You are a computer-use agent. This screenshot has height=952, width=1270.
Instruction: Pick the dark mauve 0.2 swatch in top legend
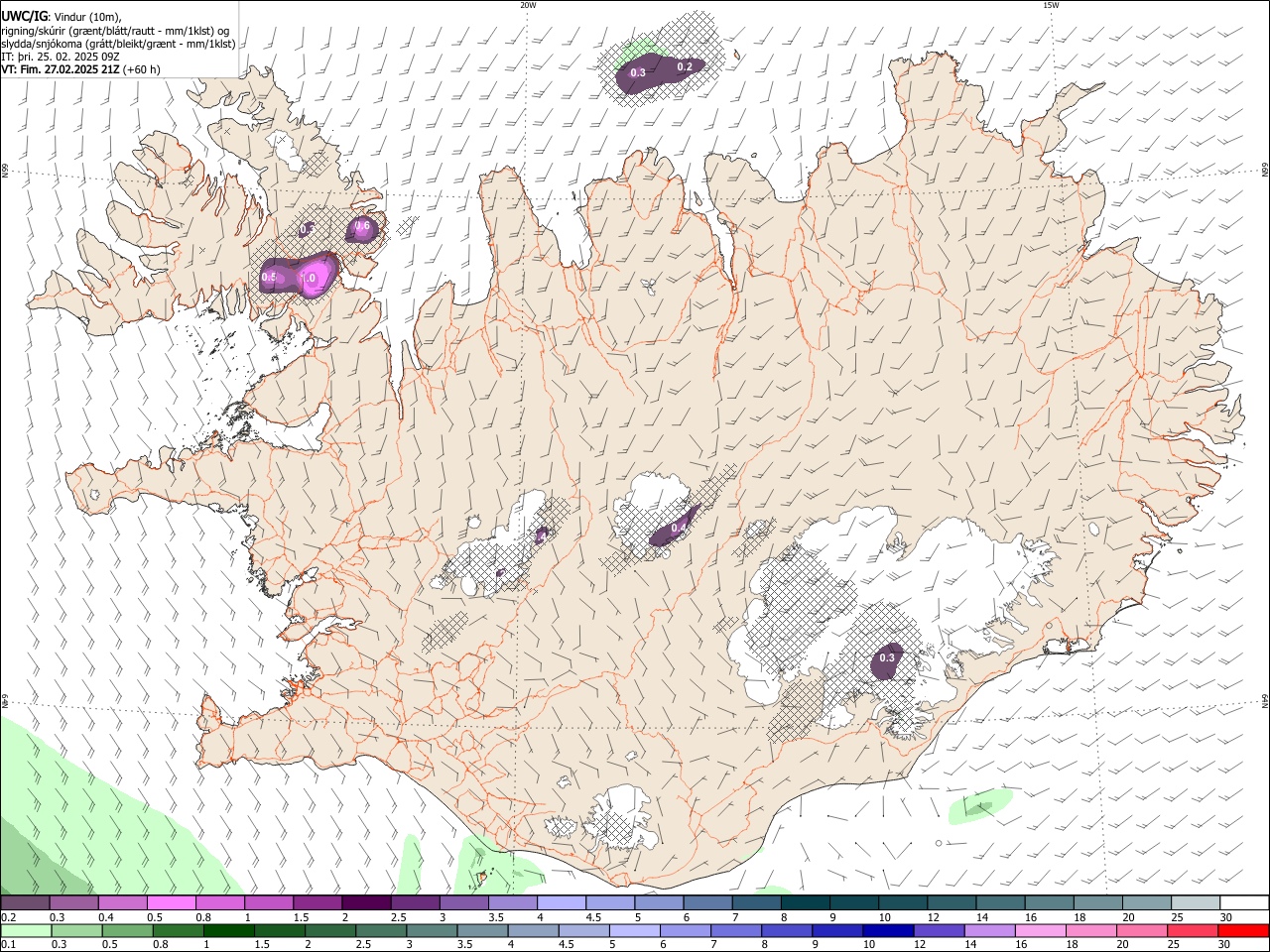pos(25,903)
